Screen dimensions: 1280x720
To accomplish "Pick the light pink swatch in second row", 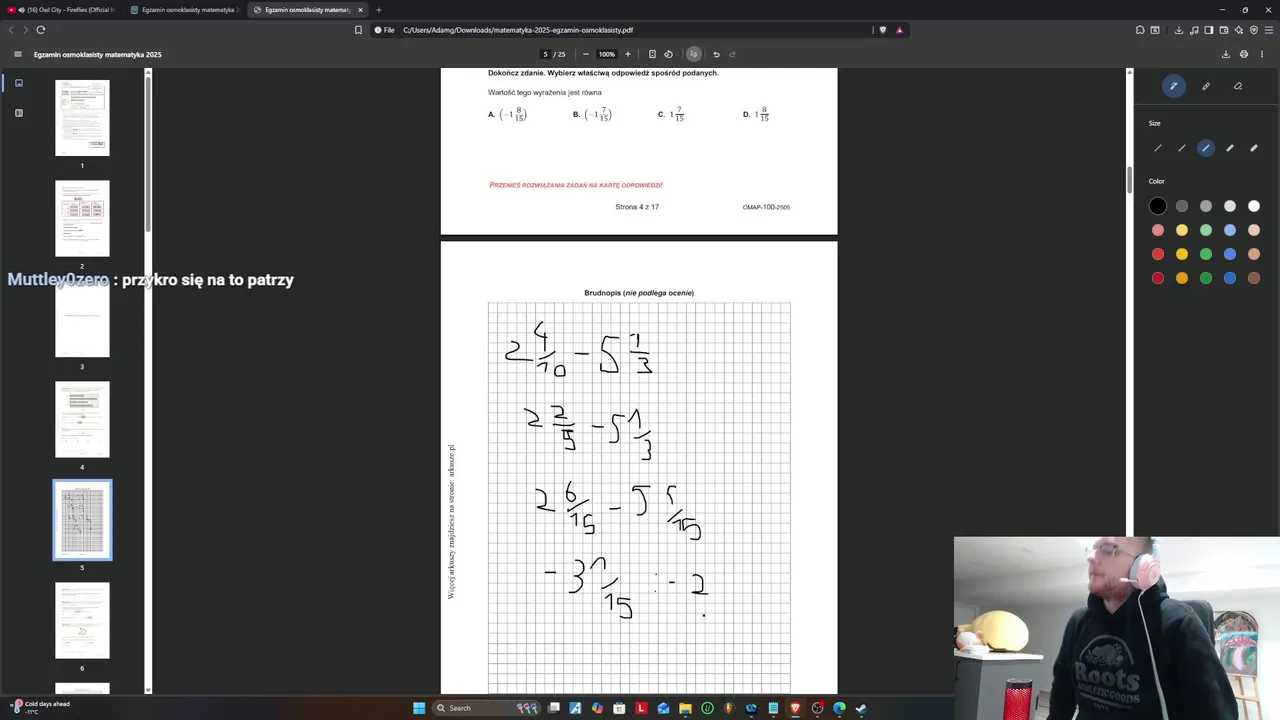I will click(x=1158, y=230).
